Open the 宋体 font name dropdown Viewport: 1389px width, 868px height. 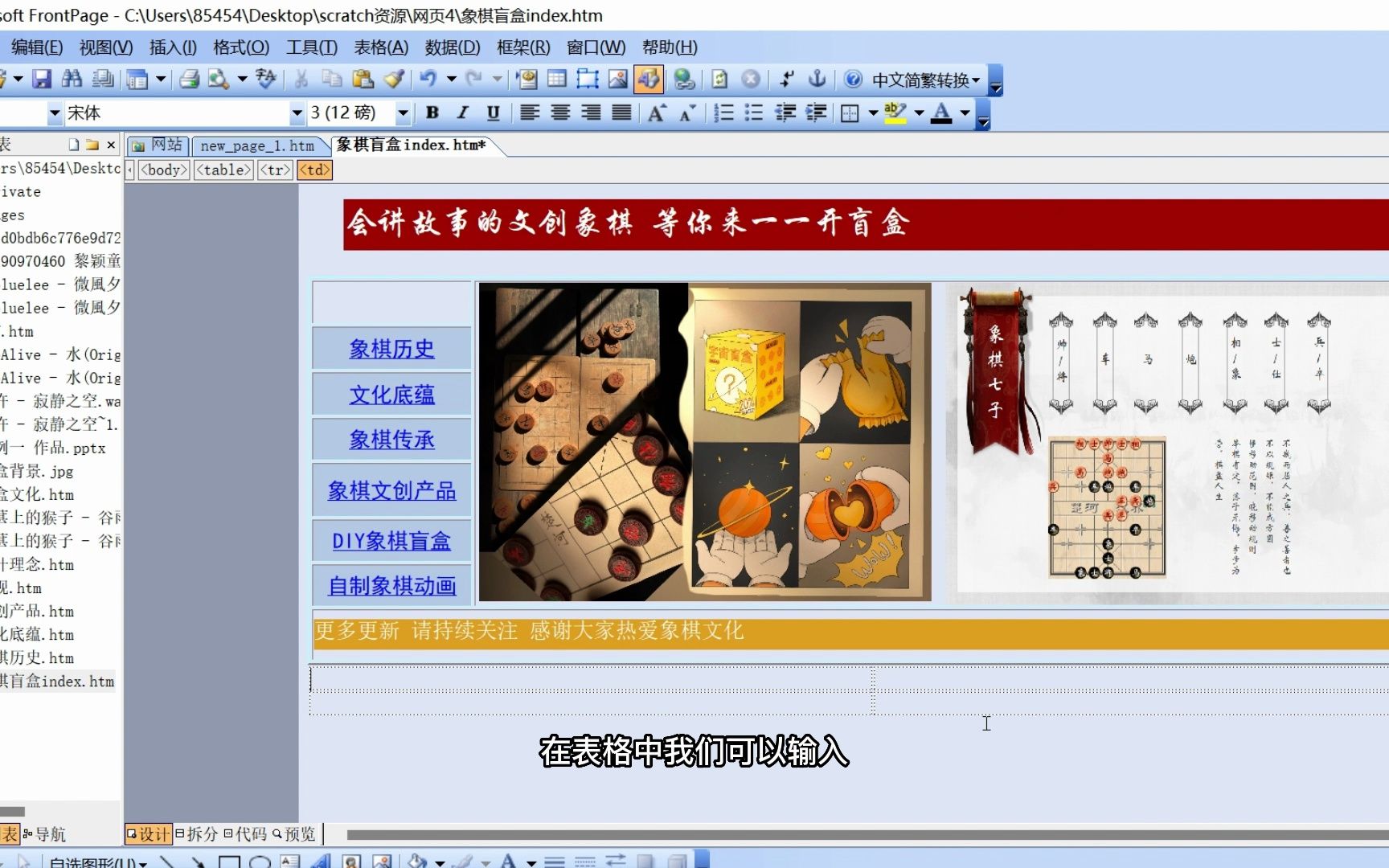(296, 113)
